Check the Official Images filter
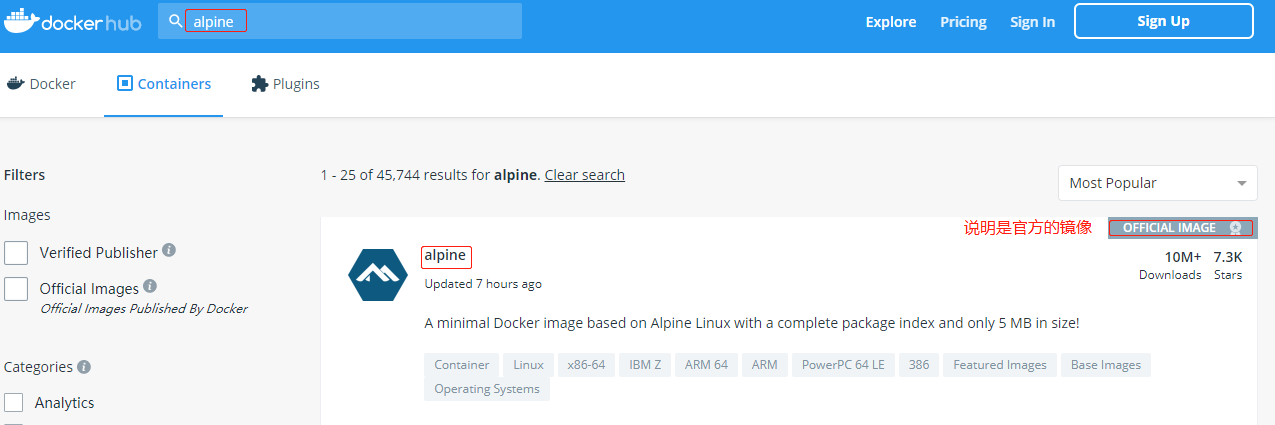Image resolution: width=1275 pixels, height=425 pixels. point(16,289)
